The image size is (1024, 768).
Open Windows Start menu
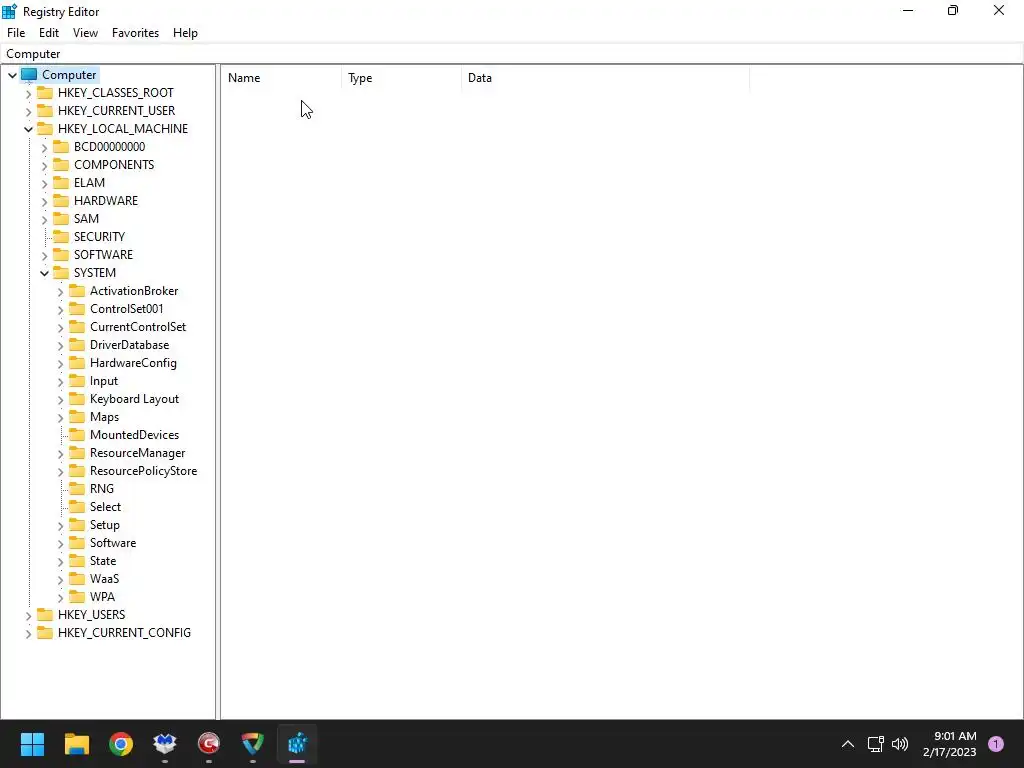tap(32, 744)
